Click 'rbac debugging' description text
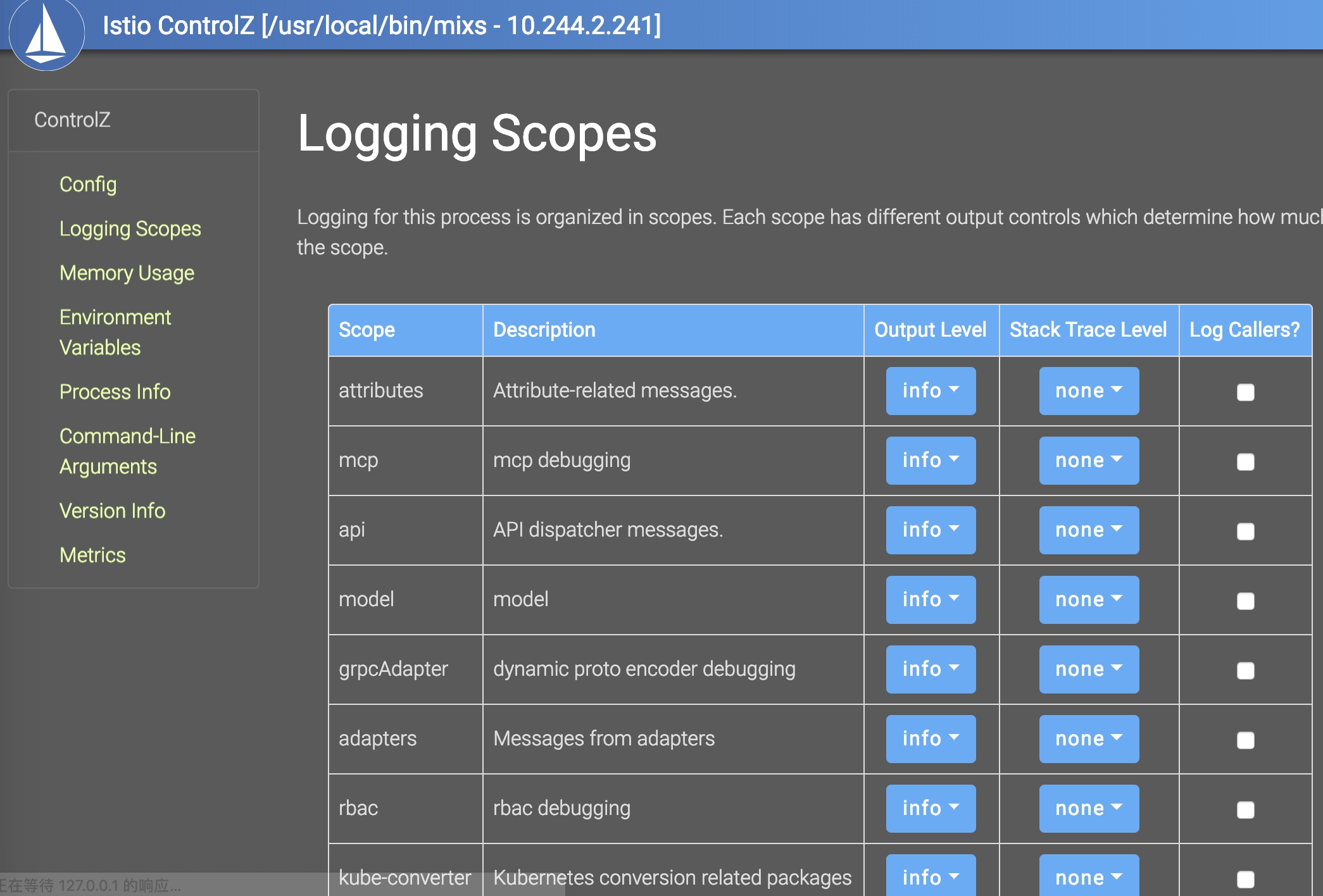 point(562,808)
